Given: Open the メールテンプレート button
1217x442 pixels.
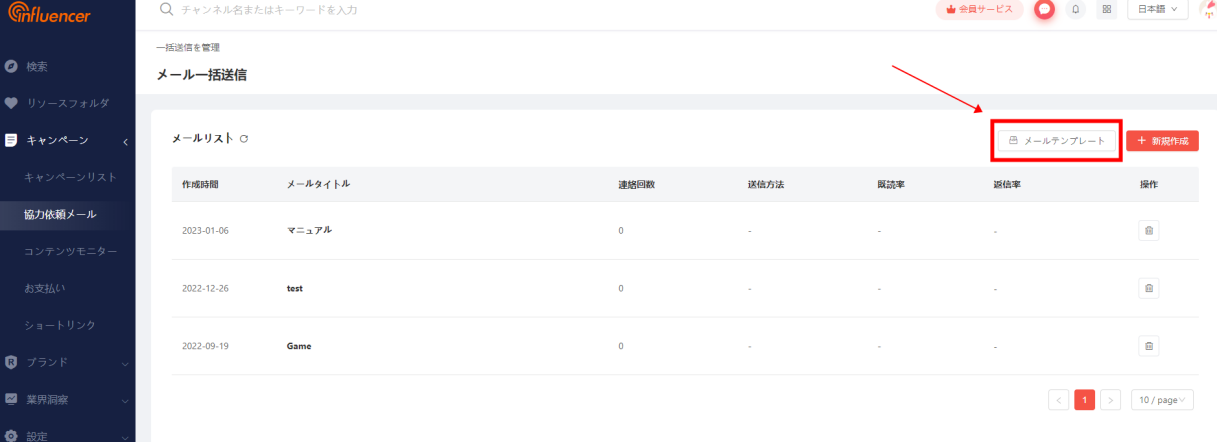Looking at the screenshot, I should click(1057, 141).
